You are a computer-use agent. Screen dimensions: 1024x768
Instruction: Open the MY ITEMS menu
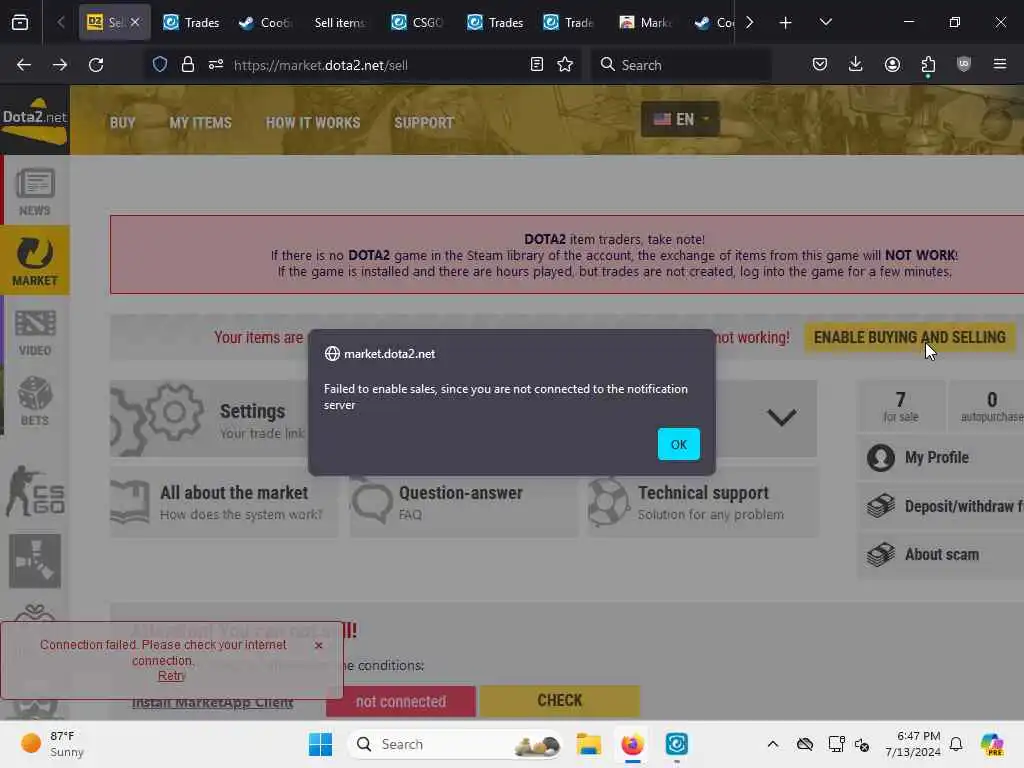(200, 122)
